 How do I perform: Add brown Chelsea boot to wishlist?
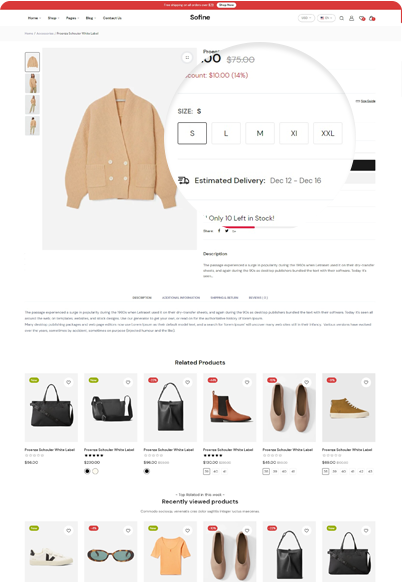click(247, 382)
